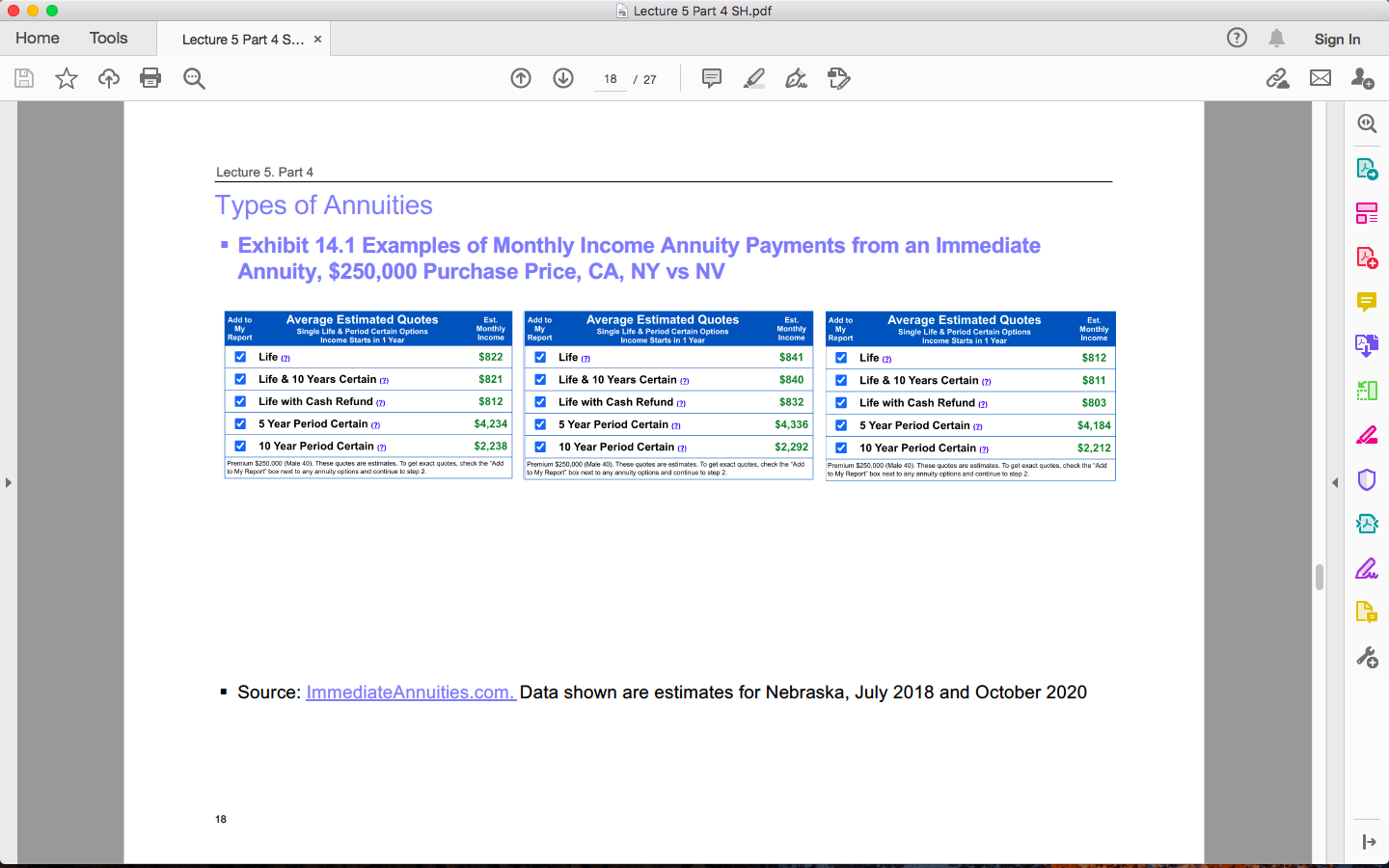Switch to the Home tab
This screenshot has height=868, width=1389.
tap(38, 38)
